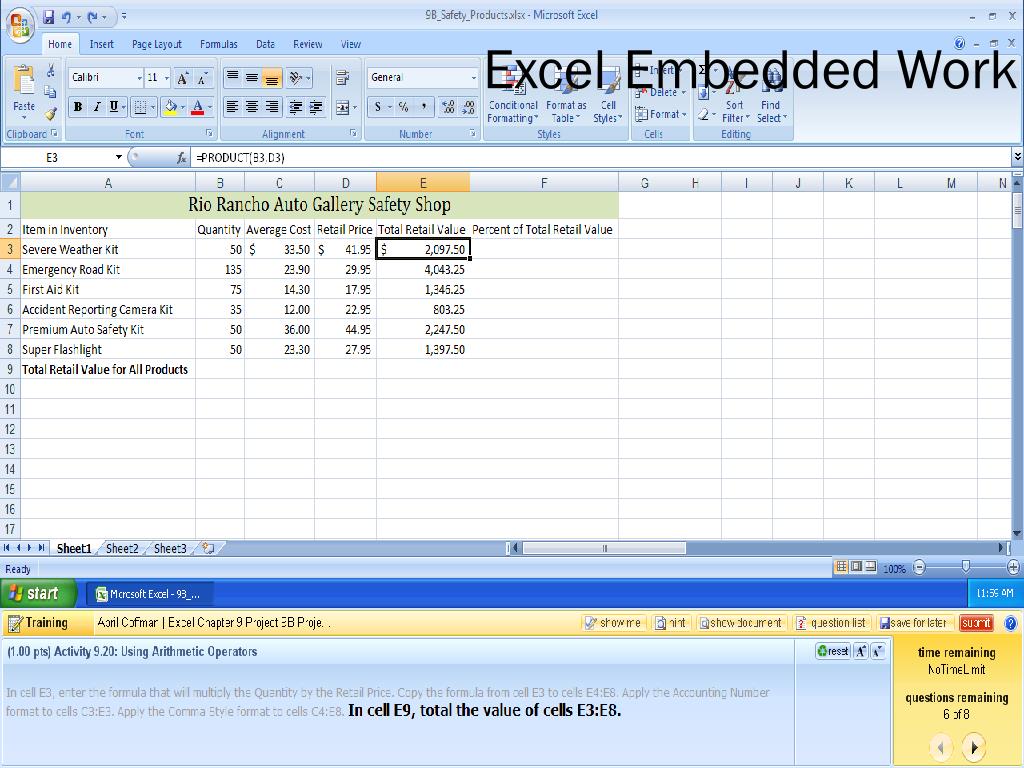Click the Office button
The width and height of the screenshot is (1024, 768).
[x=20, y=24]
